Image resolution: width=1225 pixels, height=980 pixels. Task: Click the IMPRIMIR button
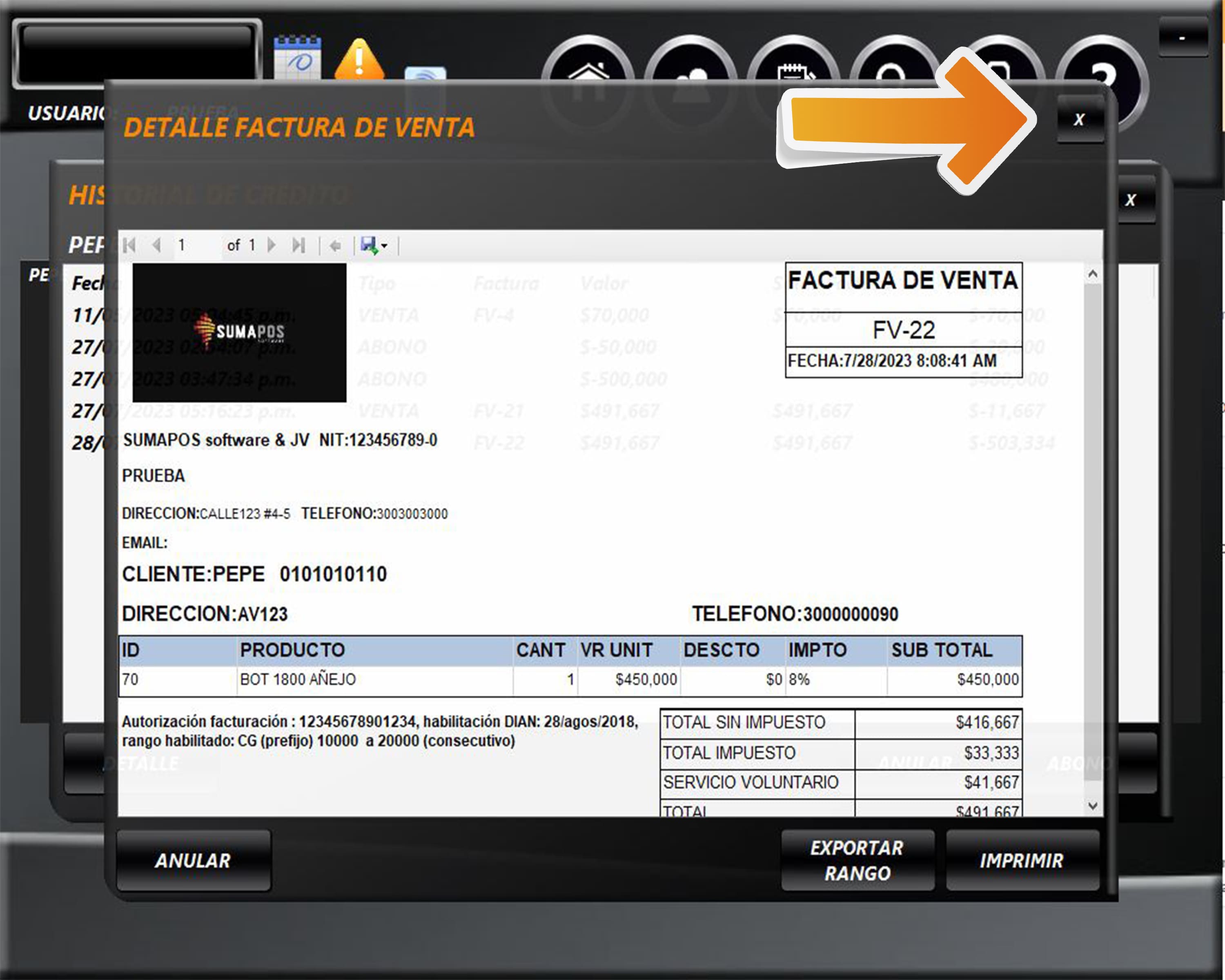(x=1022, y=860)
